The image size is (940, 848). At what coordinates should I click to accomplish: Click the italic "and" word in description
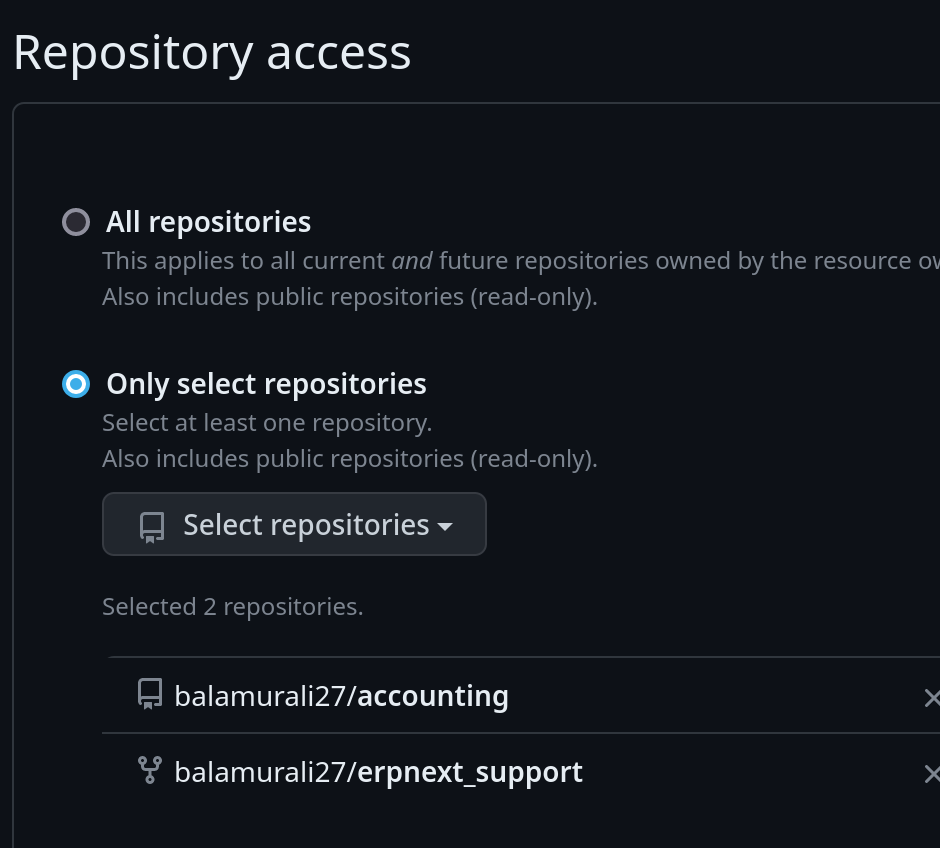[411, 261]
